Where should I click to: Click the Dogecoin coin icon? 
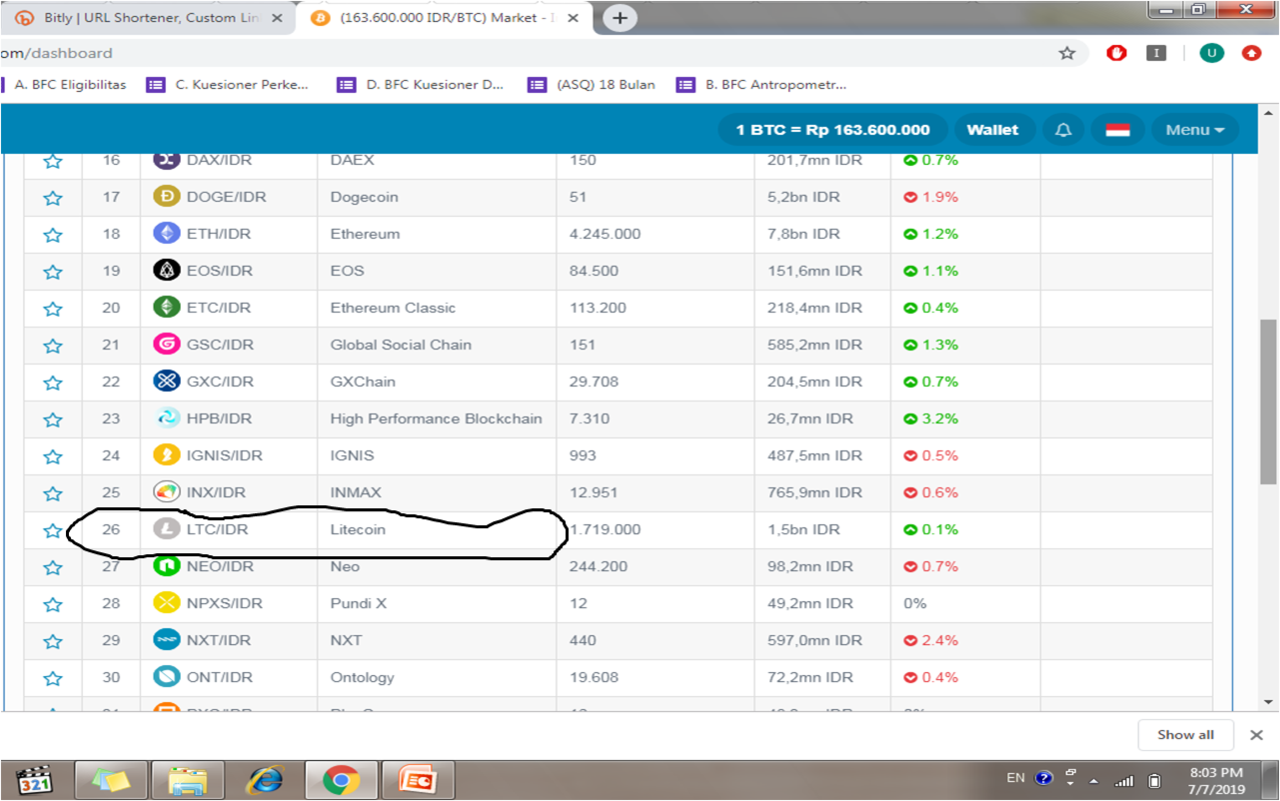(167, 197)
